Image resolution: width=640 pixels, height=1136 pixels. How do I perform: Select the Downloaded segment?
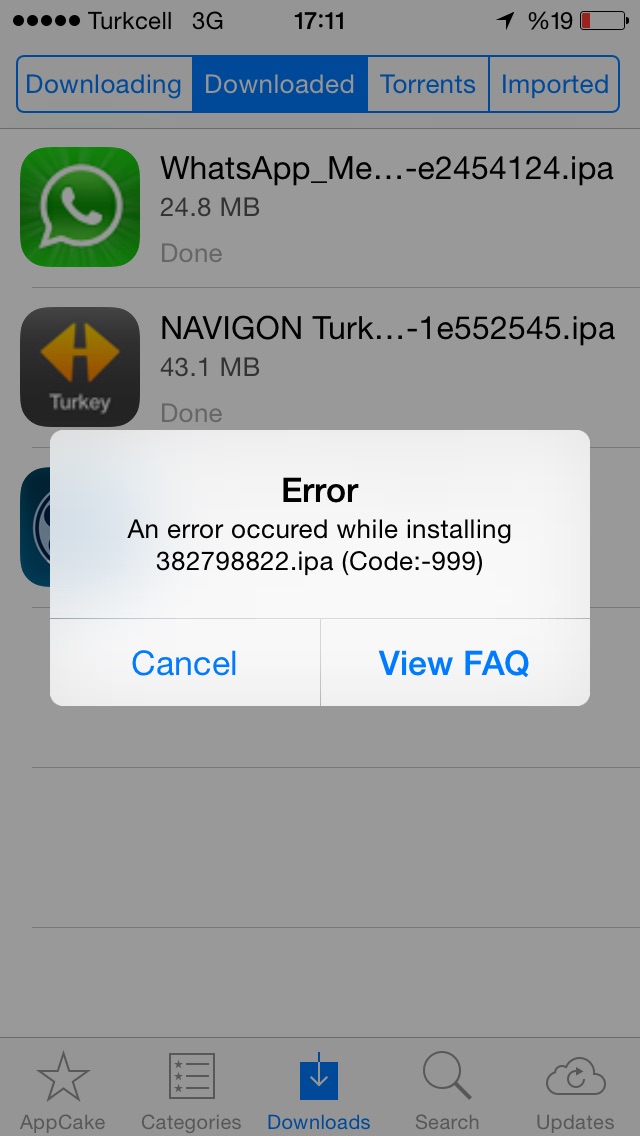coord(280,84)
